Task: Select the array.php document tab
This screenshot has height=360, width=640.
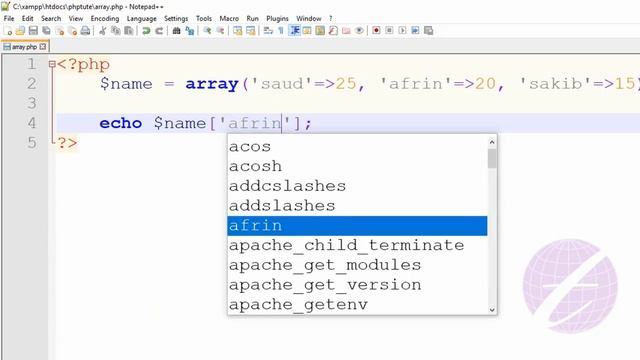Action: [x=24, y=47]
